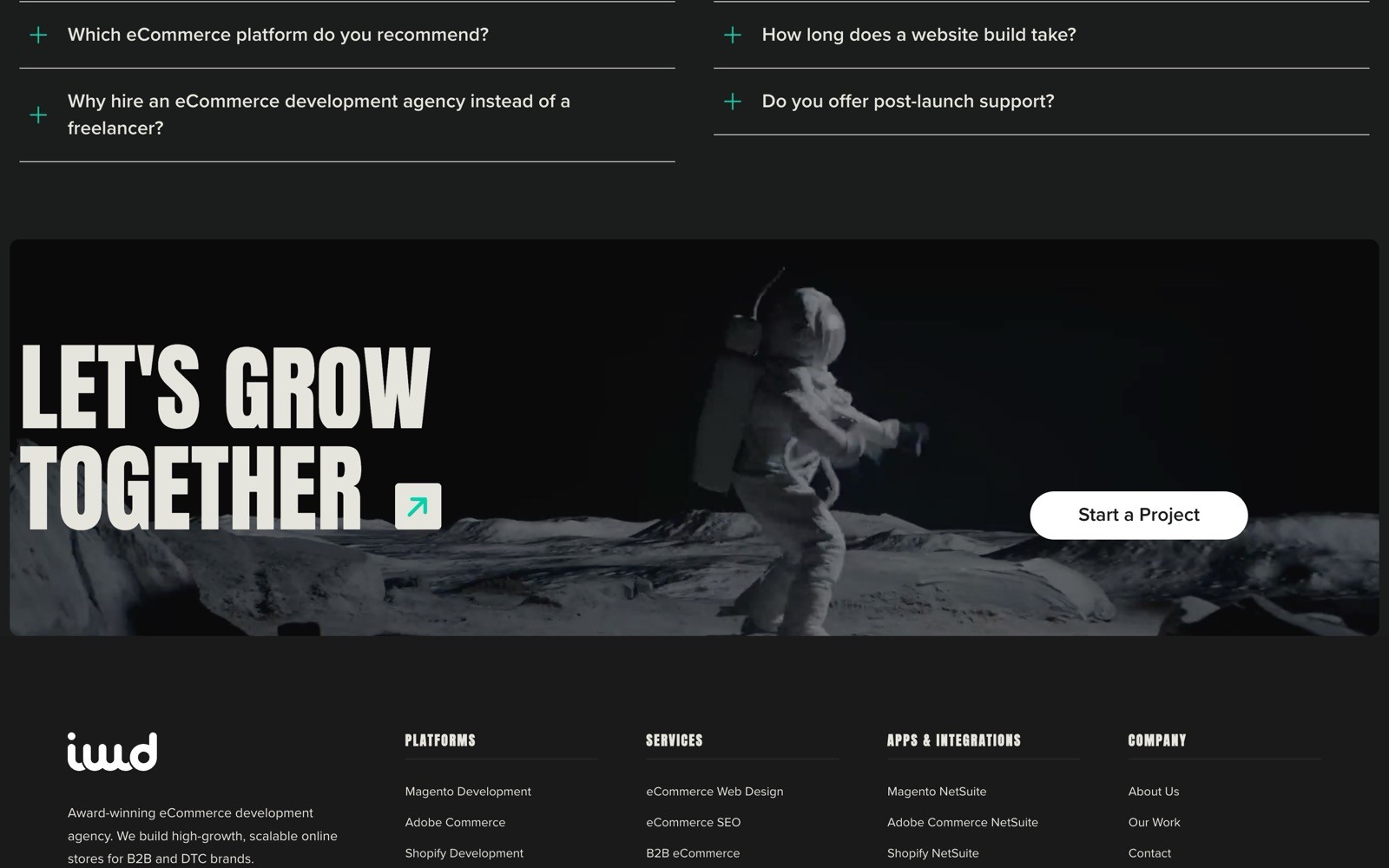Click the plus icon next to agency vs freelancer

point(38,115)
